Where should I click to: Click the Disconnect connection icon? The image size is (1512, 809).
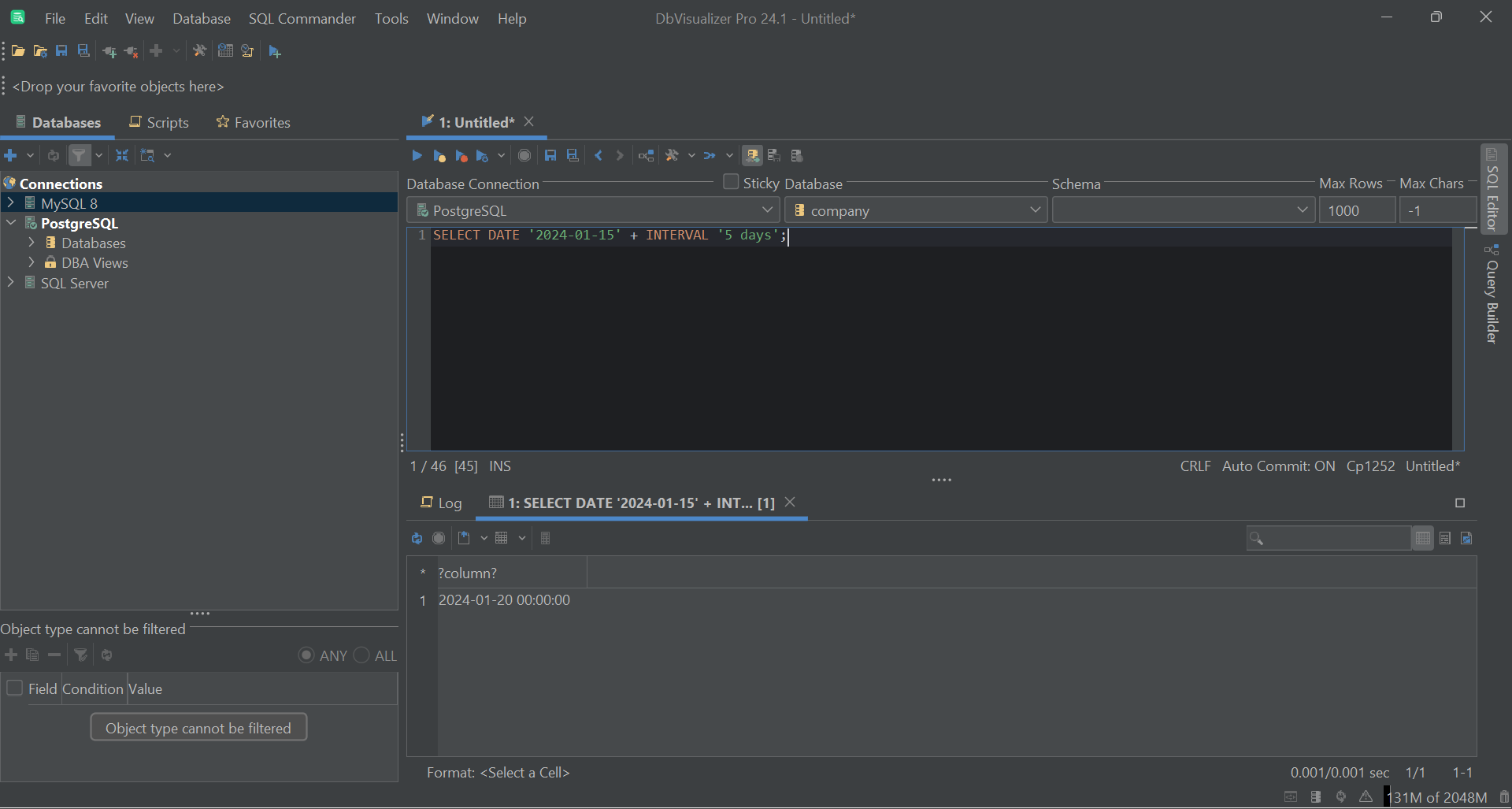(132, 50)
